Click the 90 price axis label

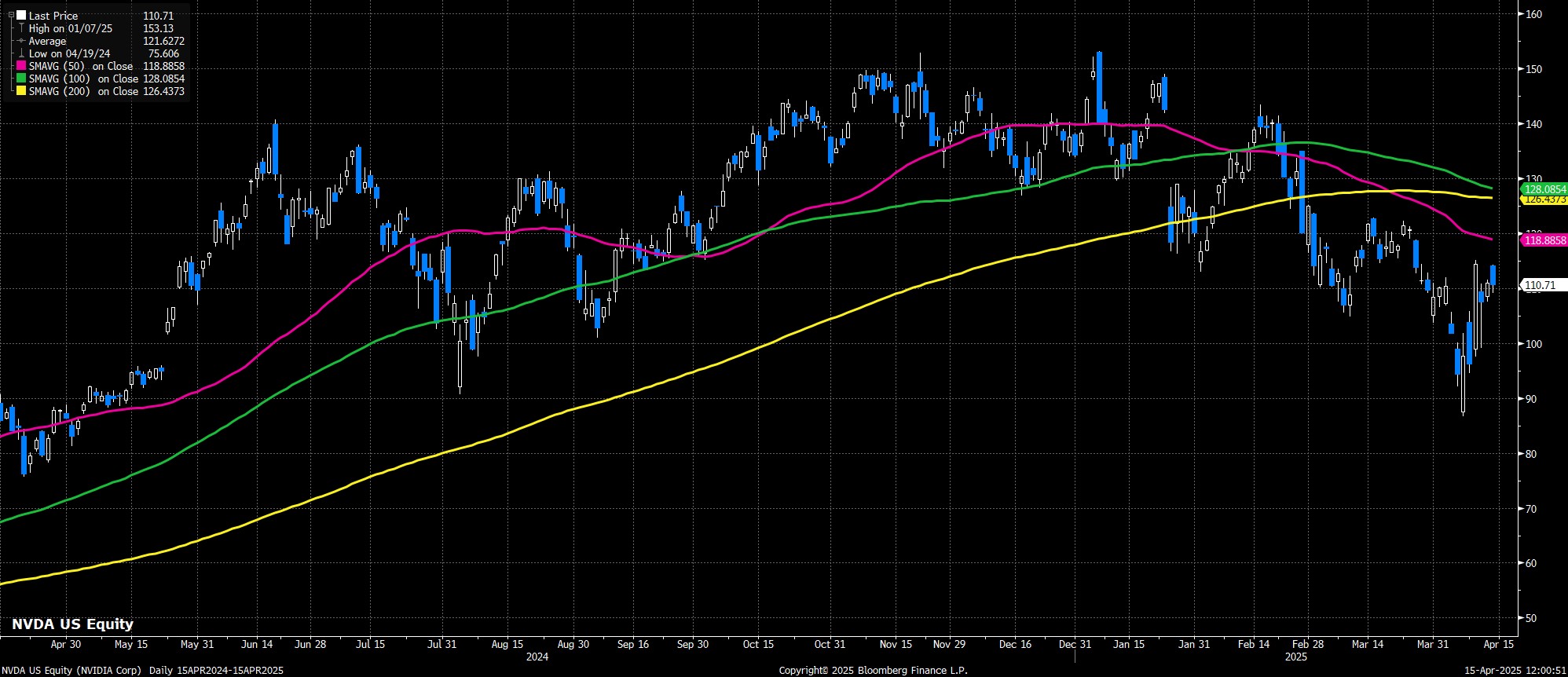(x=1532, y=399)
